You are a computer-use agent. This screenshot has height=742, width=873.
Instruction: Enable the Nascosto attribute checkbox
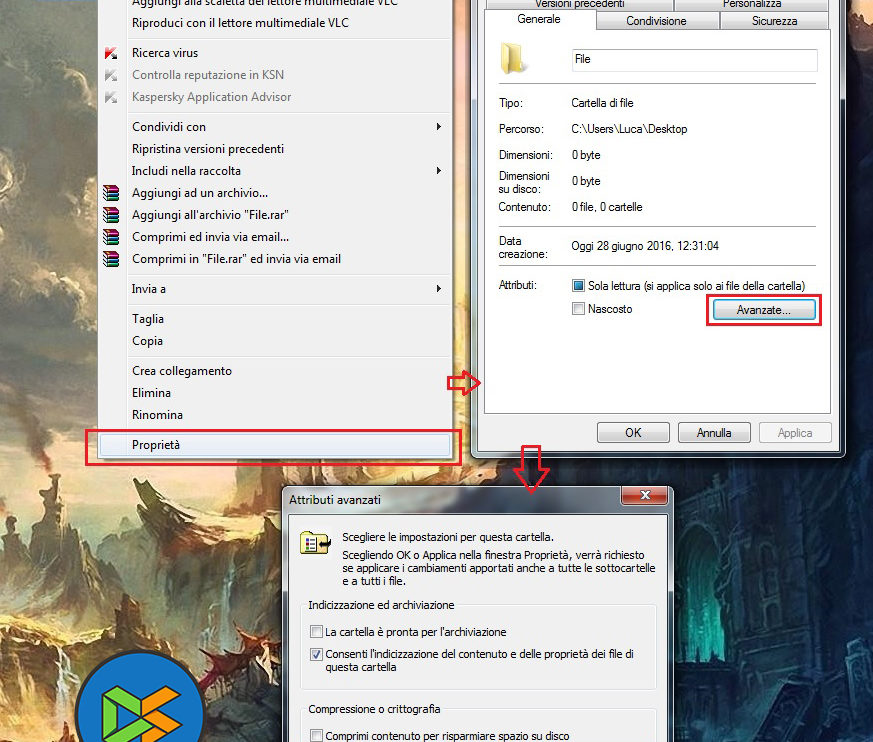click(578, 308)
